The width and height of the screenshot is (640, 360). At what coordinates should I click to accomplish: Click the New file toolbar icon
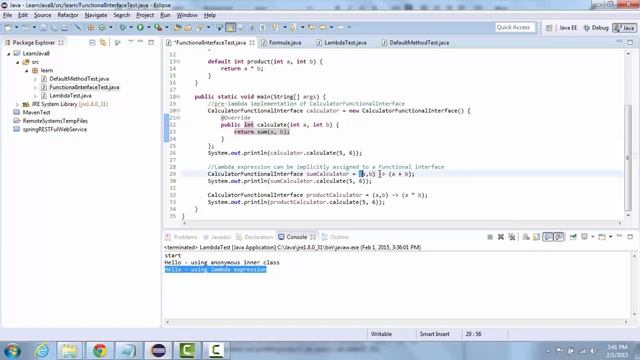[x=8, y=27]
